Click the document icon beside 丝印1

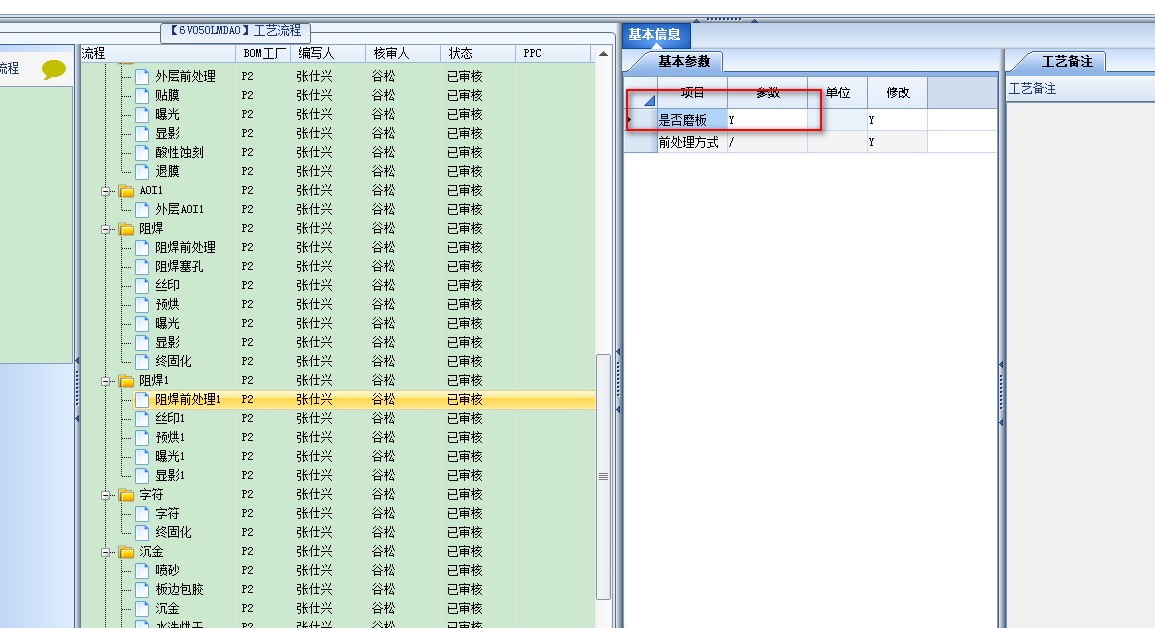coord(143,419)
